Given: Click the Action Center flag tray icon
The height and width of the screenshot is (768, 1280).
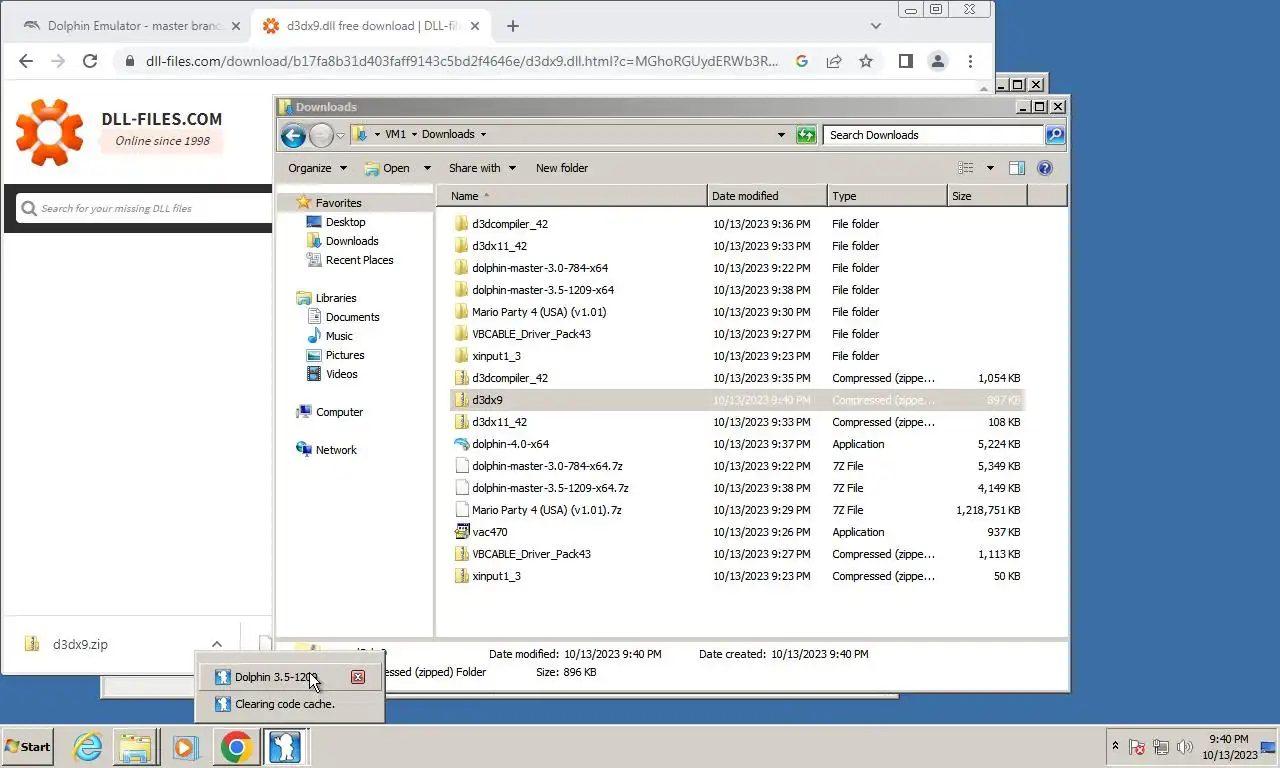Looking at the screenshot, I should coord(1137,747).
